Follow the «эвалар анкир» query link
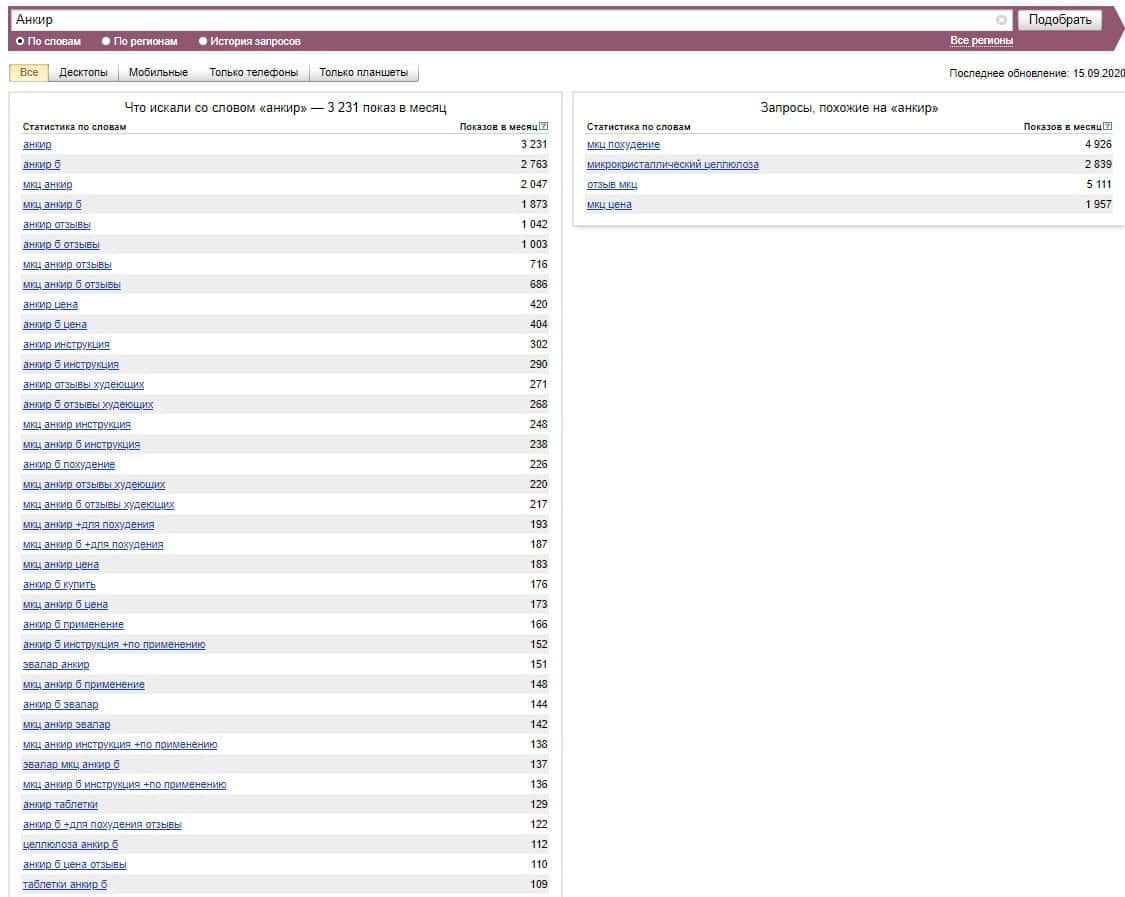This screenshot has height=897, width=1125. [56, 665]
